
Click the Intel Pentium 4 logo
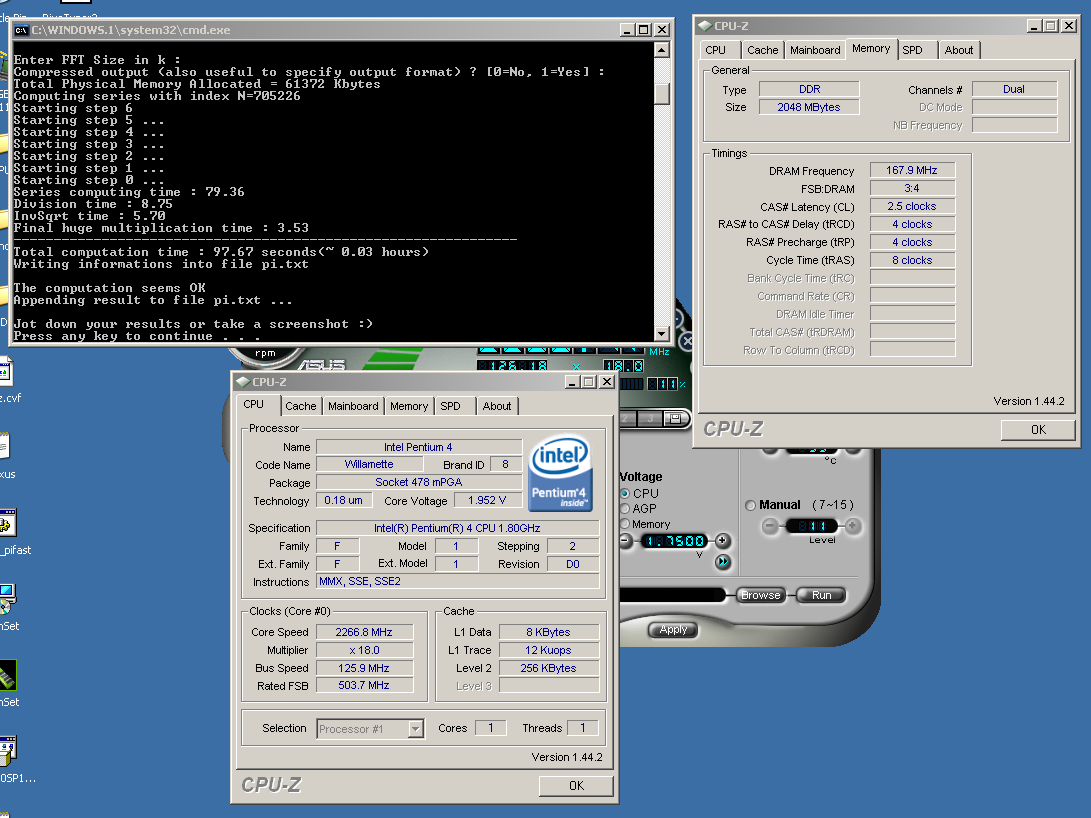click(x=560, y=473)
